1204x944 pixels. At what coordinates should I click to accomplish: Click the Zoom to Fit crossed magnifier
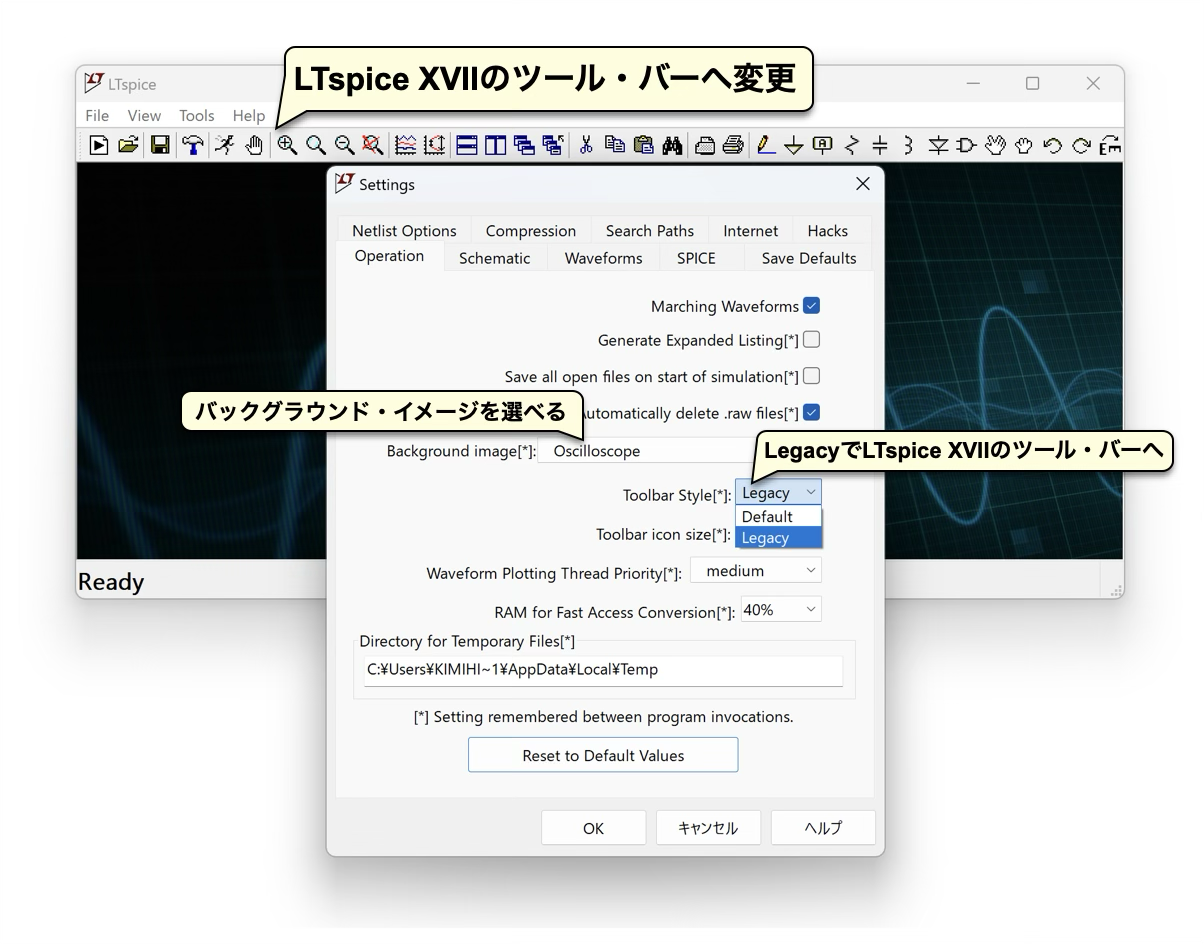click(373, 145)
